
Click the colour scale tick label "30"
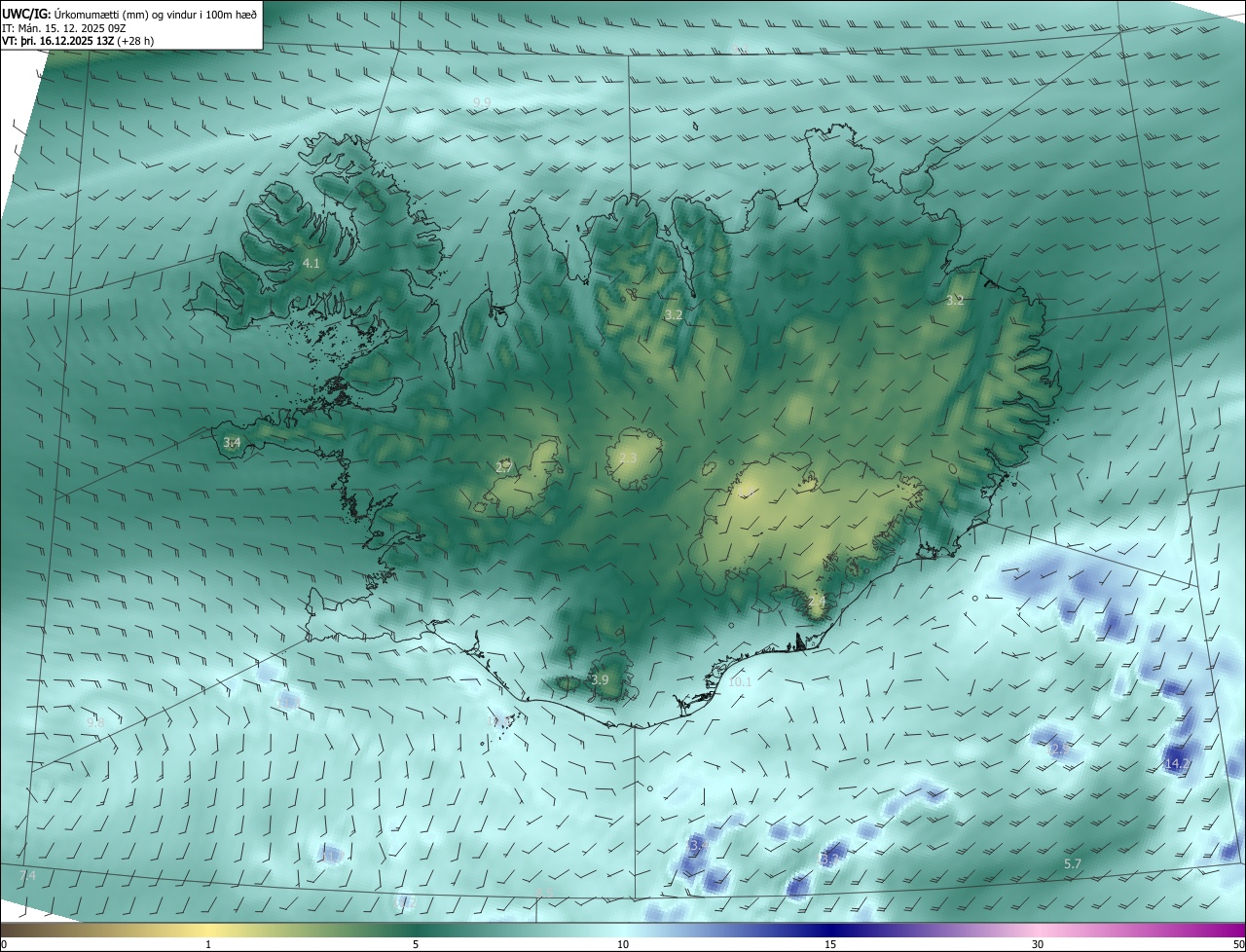1038,944
